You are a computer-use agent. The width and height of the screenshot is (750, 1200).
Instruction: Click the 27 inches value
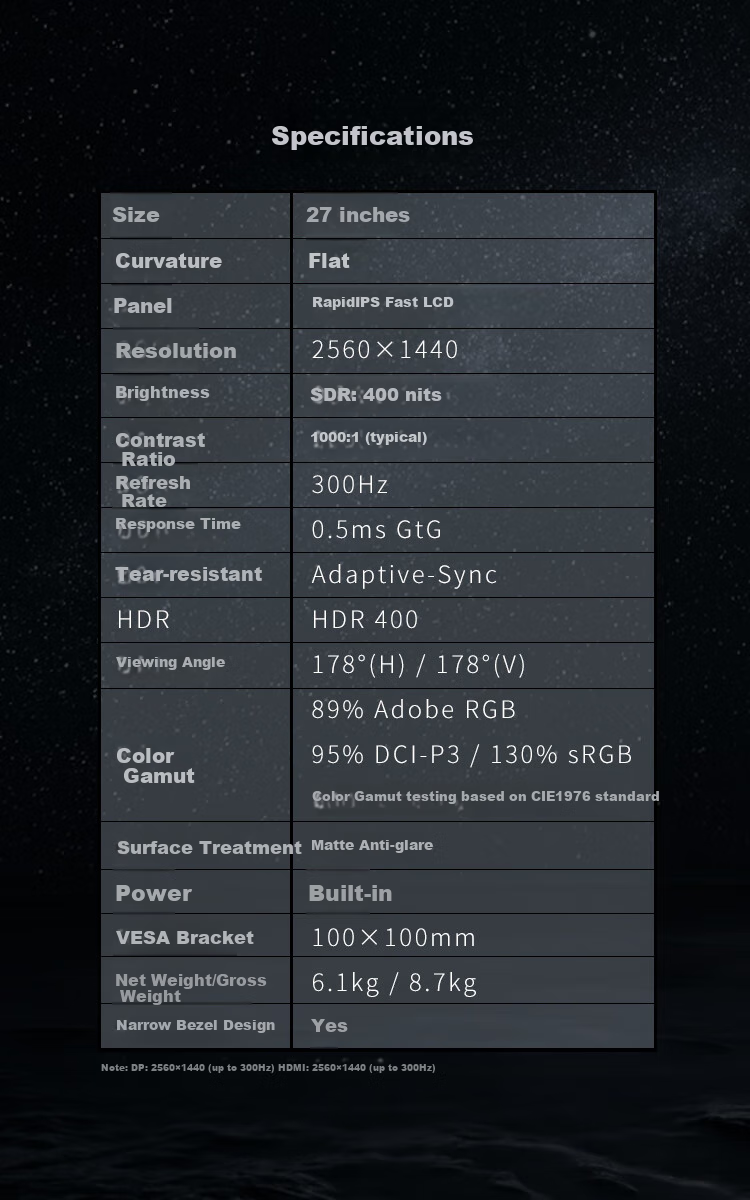[x=358, y=215]
